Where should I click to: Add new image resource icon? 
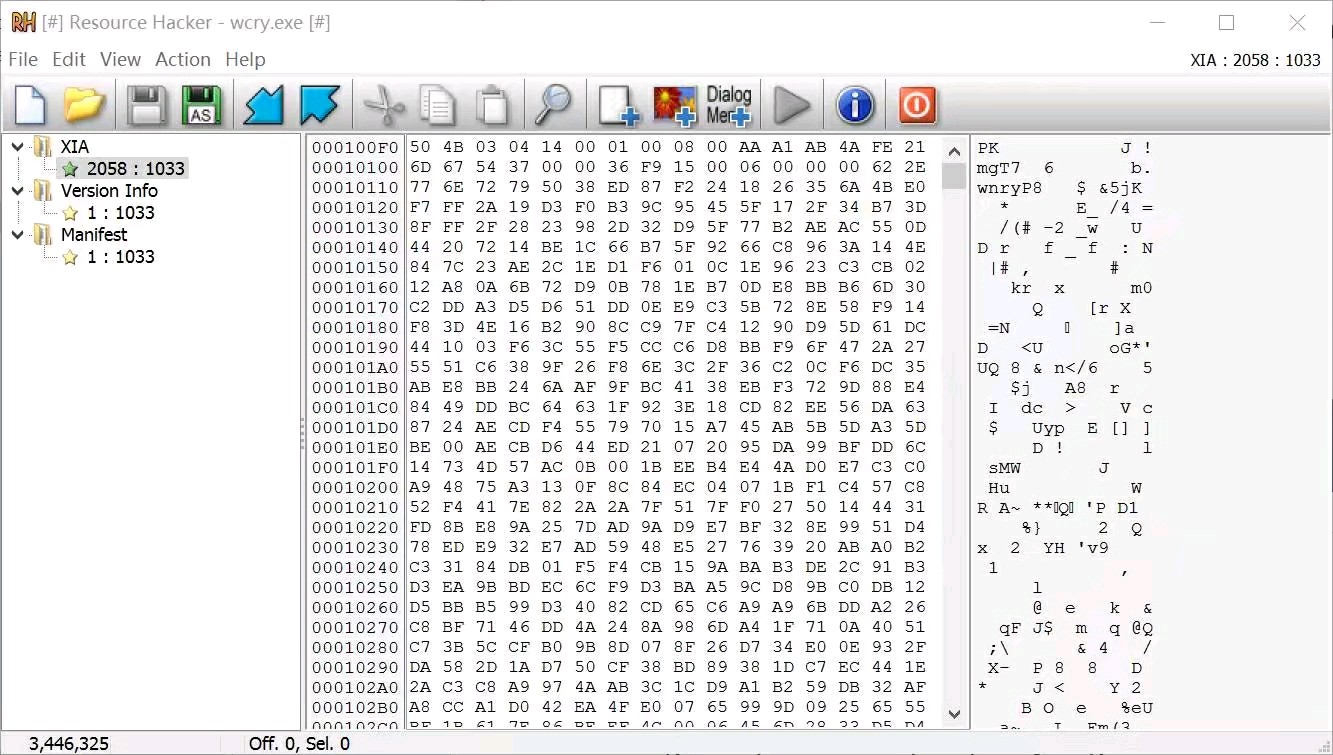click(674, 105)
